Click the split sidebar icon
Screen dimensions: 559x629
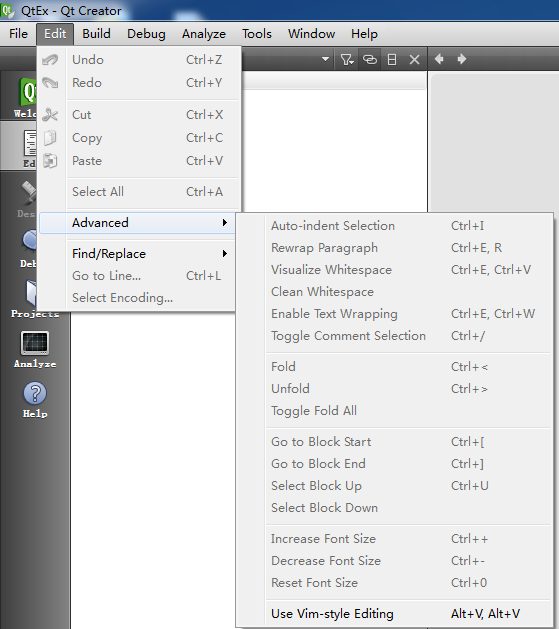point(392,60)
